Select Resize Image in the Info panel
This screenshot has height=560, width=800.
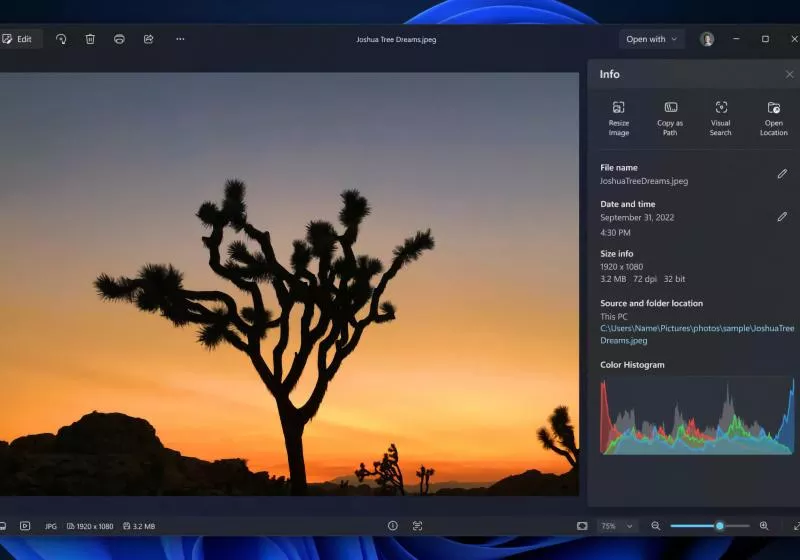(x=618, y=118)
